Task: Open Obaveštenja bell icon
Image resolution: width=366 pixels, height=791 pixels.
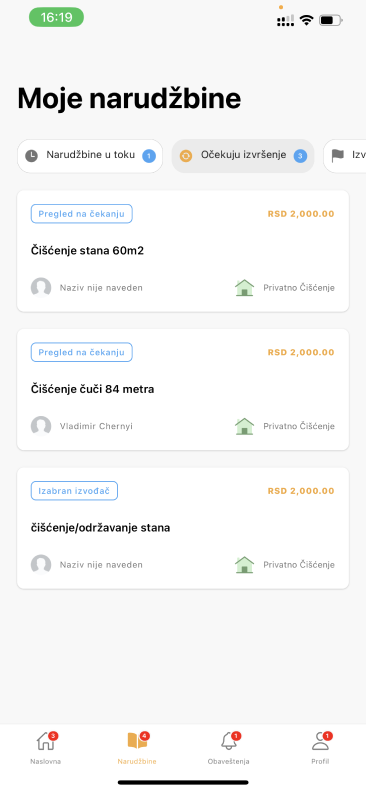Action: tap(229, 741)
